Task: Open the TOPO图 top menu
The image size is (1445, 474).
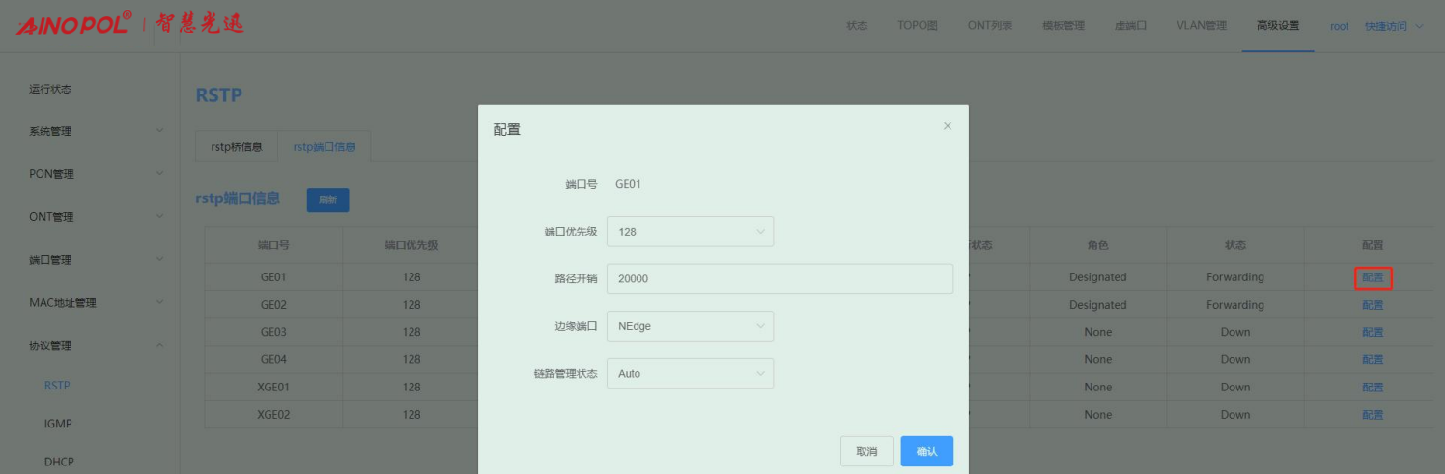Action: coord(917,26)
